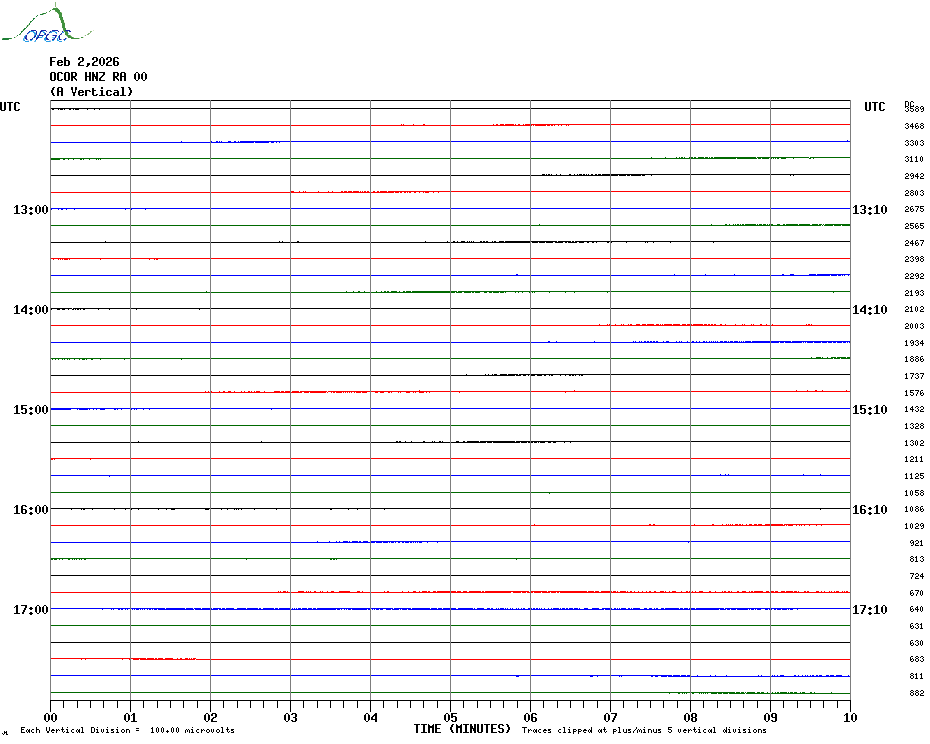Viewport: 930px width, 744px height.
Task: Click the 13:00 hour label on left axis
Action: pos(31,210)
